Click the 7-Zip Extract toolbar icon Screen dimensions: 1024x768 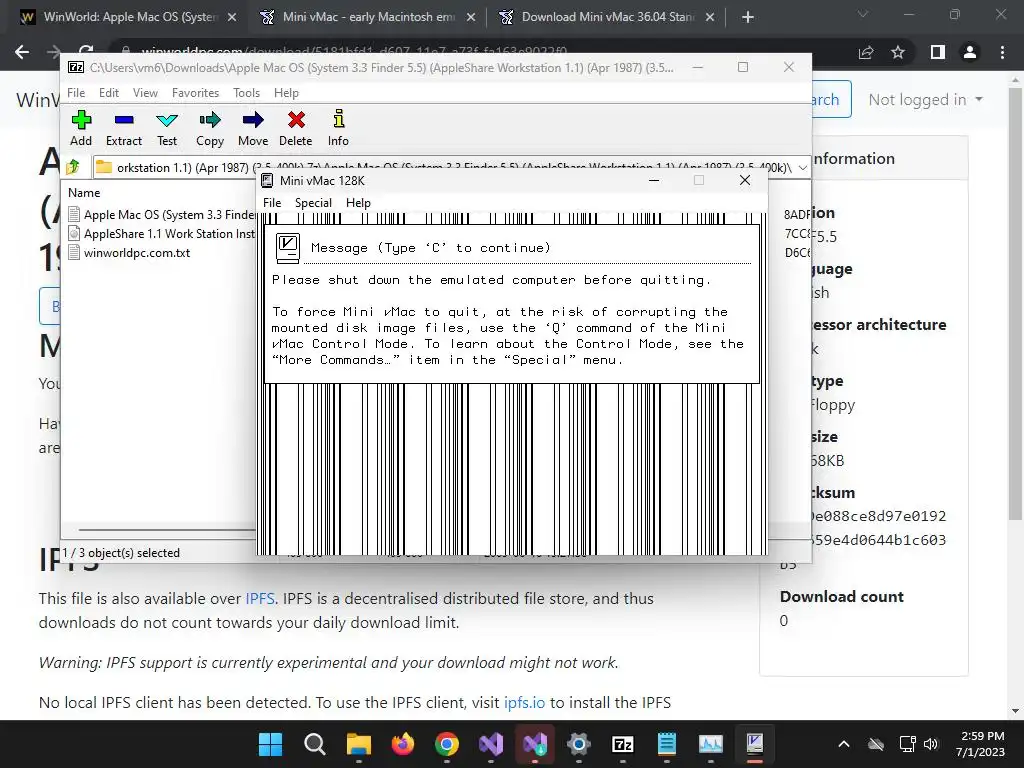123,128
